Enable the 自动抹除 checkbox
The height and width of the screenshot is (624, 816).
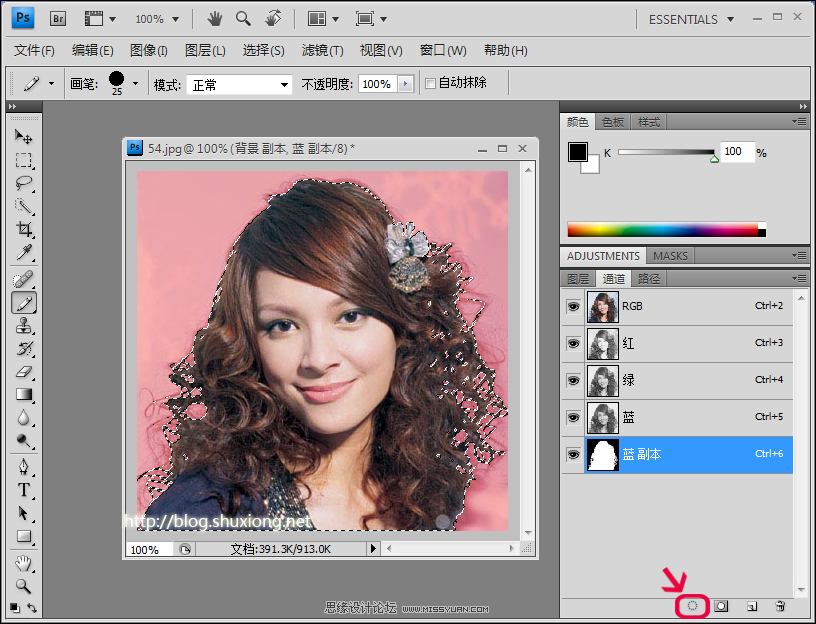click(430, 83)
